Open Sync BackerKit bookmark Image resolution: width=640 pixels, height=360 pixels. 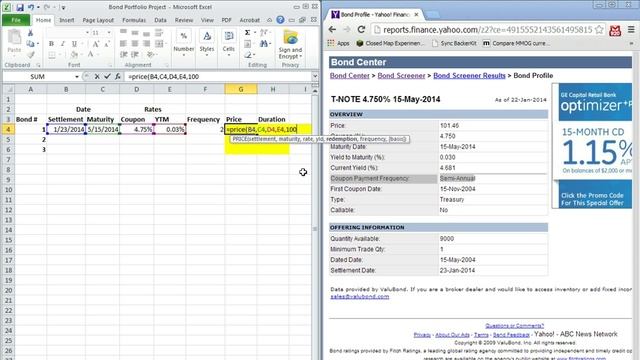tap(454, 43)
